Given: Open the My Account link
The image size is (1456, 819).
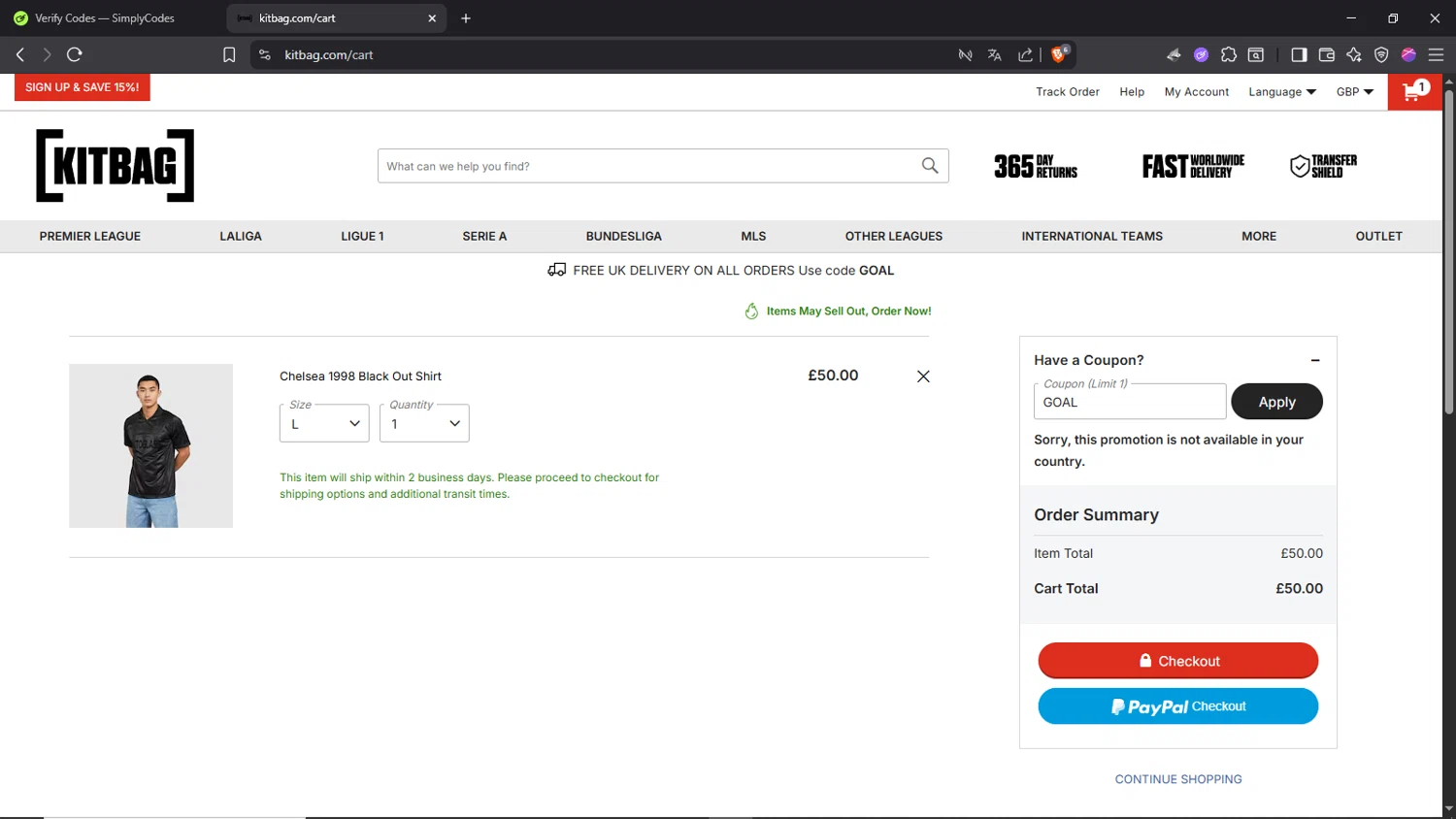Looking at the screenshot, I should tap(1197, 92).
